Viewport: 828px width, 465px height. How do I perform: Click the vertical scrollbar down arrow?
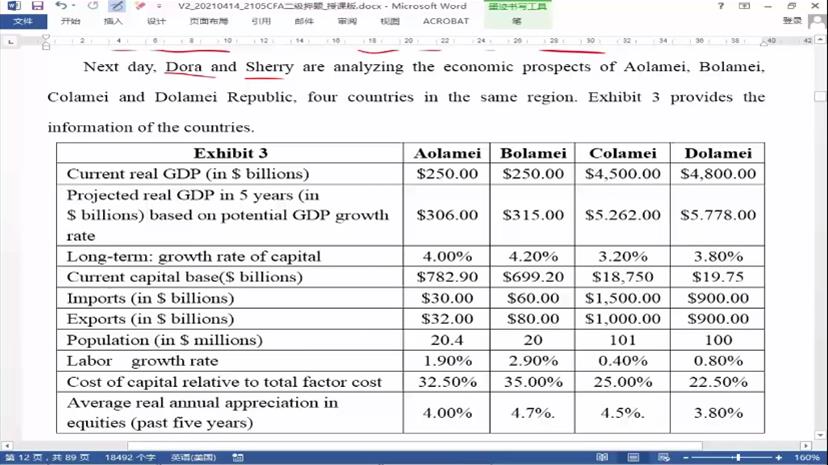click(820, 435)
